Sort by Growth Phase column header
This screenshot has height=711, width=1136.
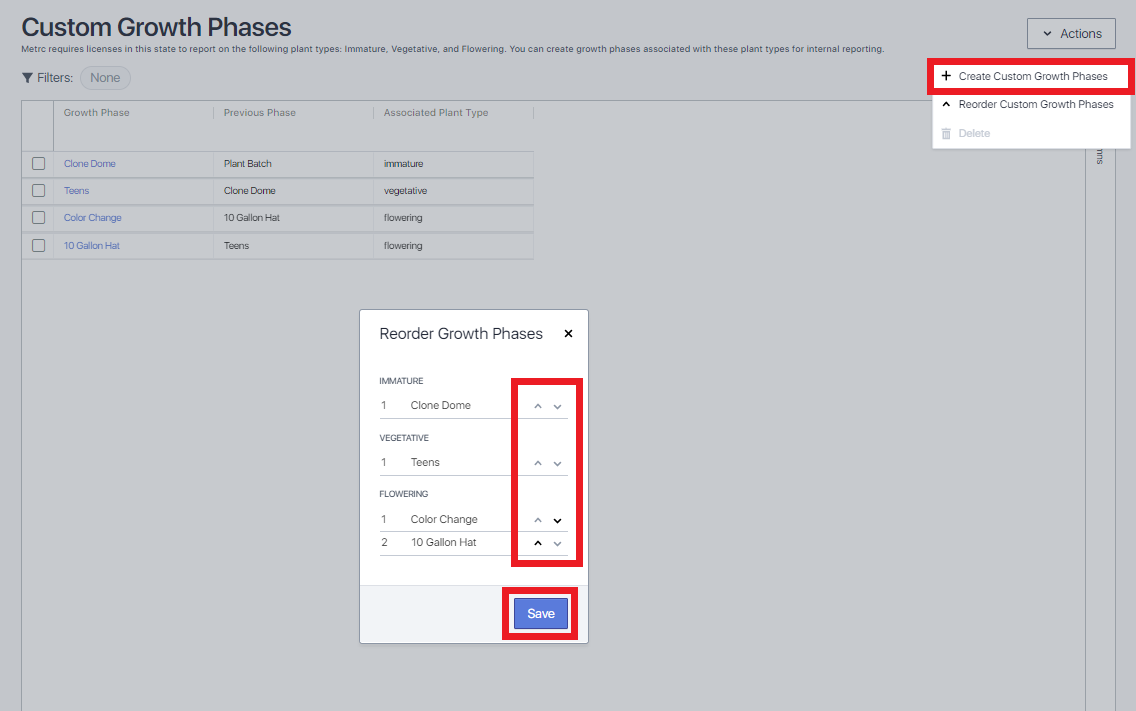click(96, 112)
